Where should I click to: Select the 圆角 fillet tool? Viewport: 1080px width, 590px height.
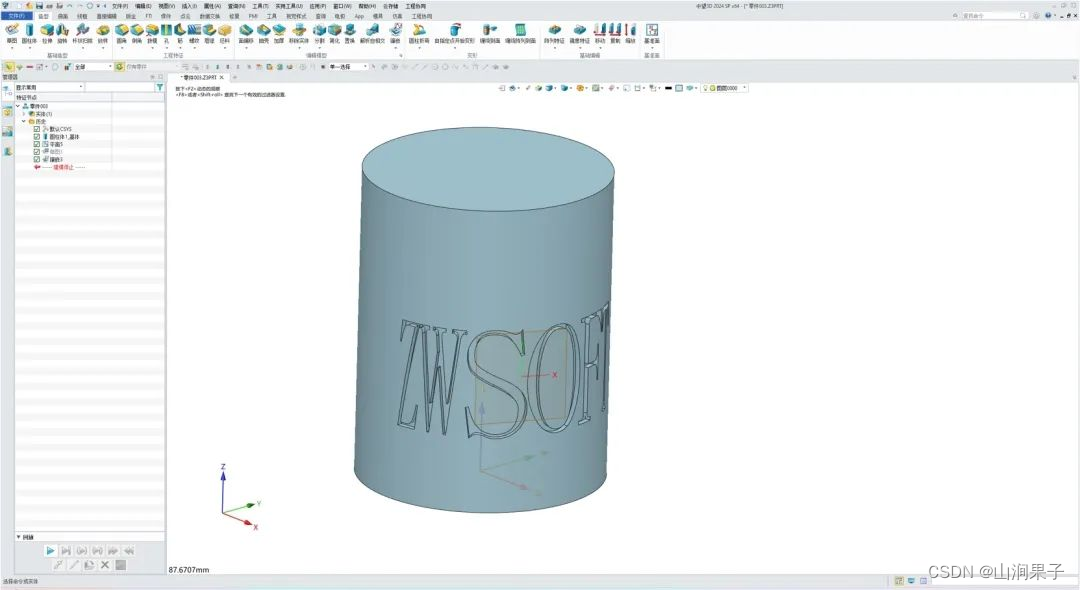point(122,32)
